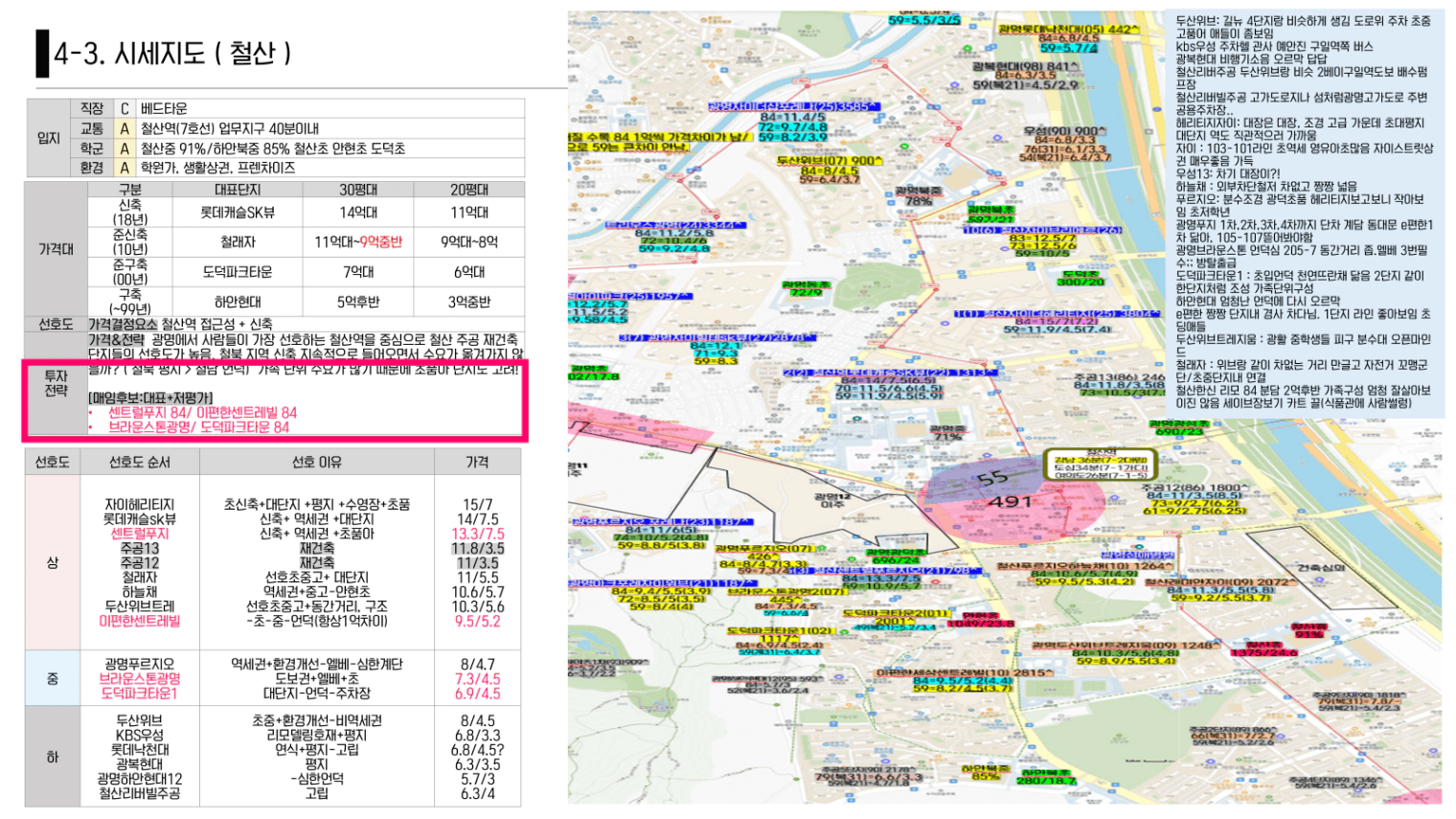Image resolution: width=1456 pixels, height=819 pixels.
Task: Click "철산리버빌주공" in the 하 tier
Action: (140, 794)
